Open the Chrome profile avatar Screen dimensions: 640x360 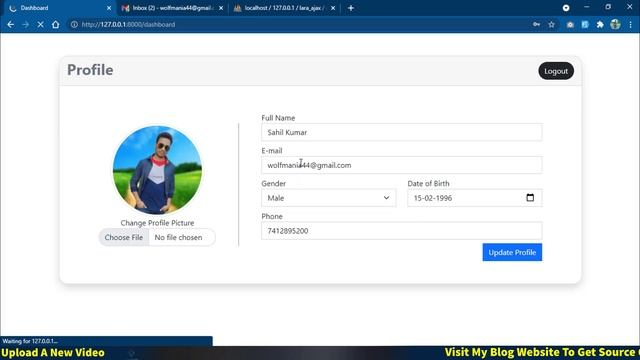[x=615, y=24]
